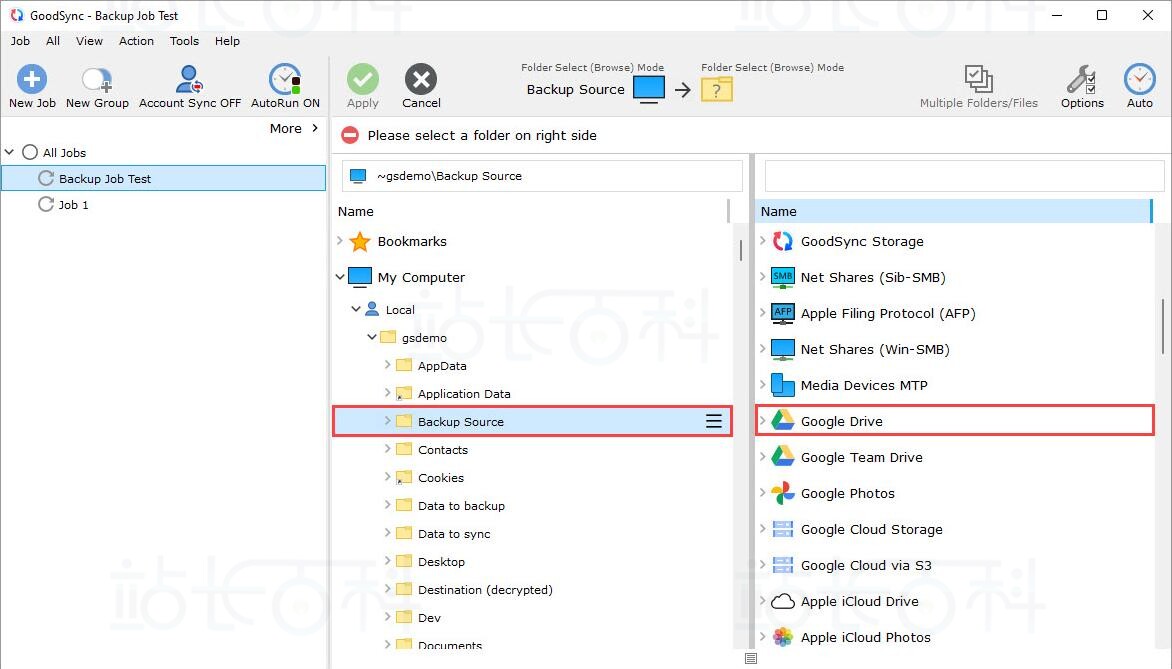1172x669 pixels.
Task: Open the Help menu
Action: coord(227,41)
